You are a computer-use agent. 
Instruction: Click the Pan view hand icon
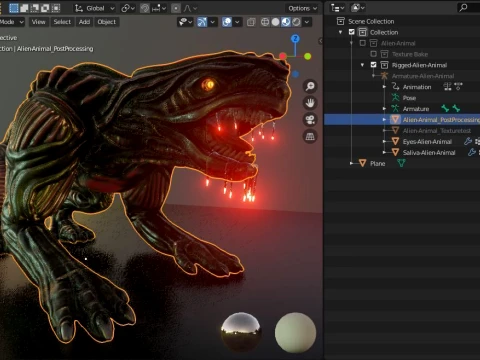click(x=310, y=103)
